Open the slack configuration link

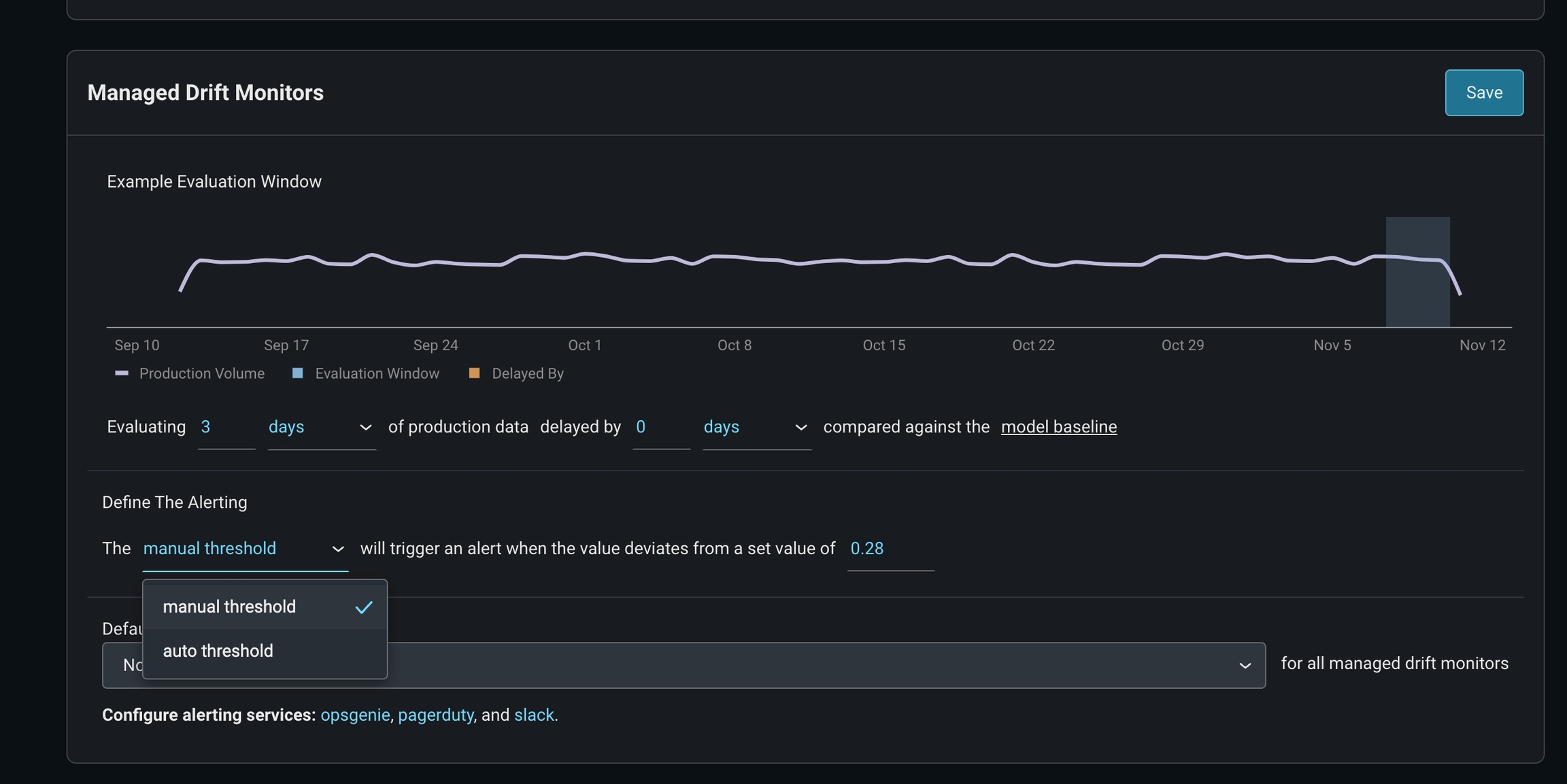(534, 715)
